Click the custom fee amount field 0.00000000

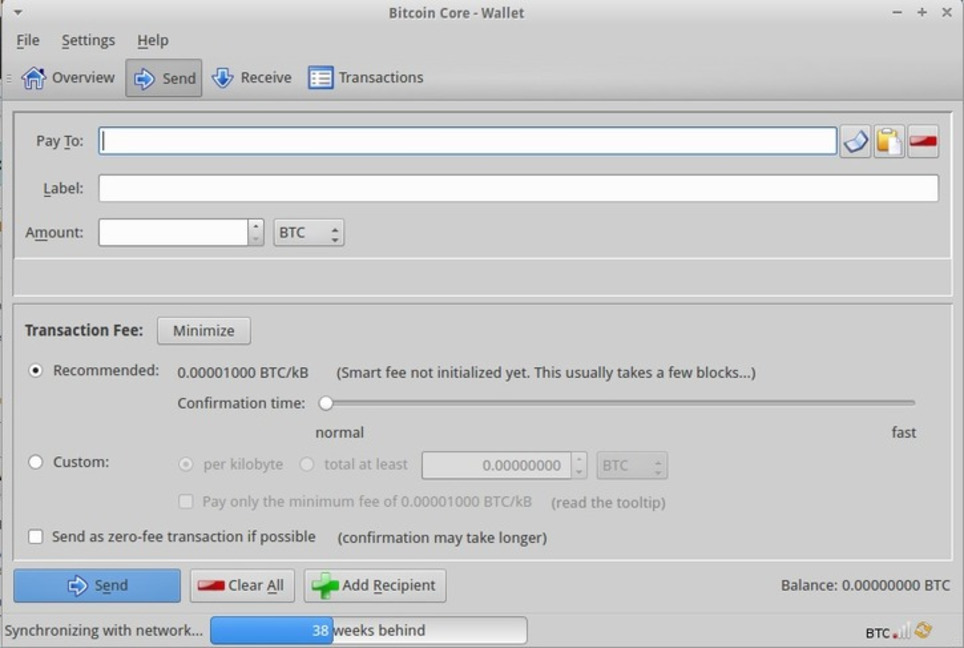pos(496,465)
